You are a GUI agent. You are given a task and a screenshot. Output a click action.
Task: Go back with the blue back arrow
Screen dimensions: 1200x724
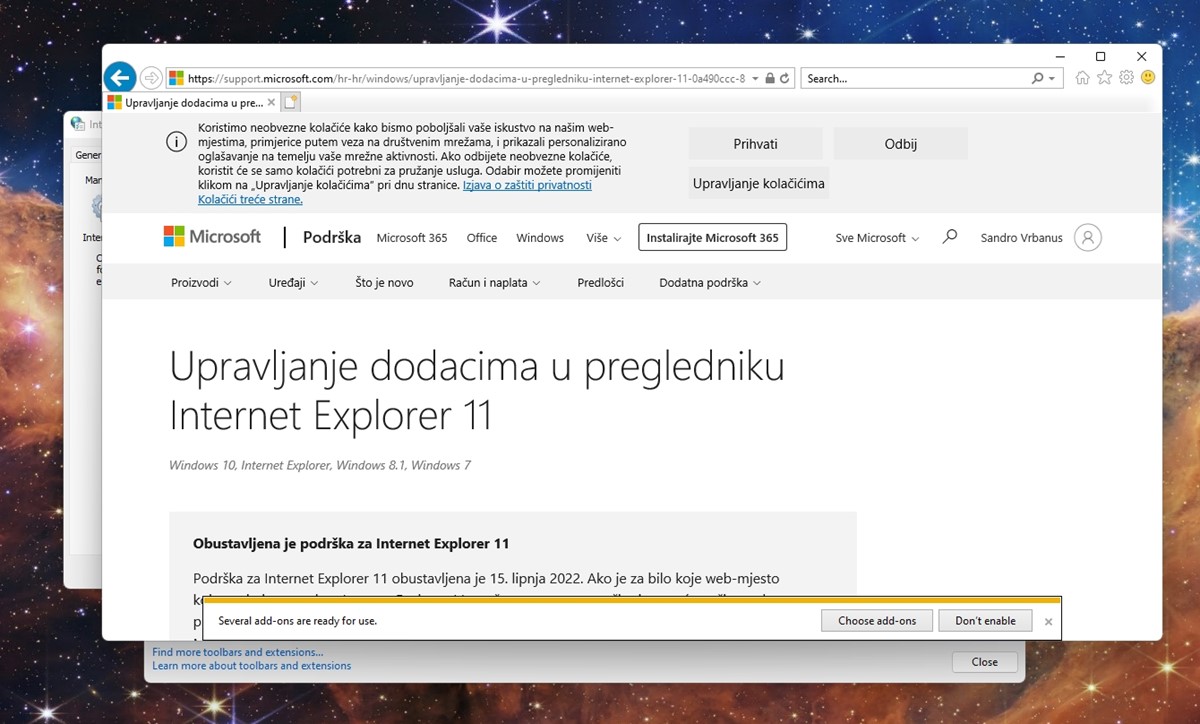coord(120,77)
